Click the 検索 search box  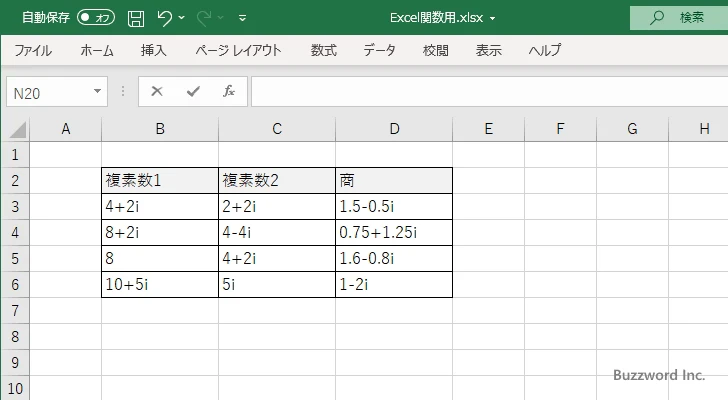click(679, 18)
